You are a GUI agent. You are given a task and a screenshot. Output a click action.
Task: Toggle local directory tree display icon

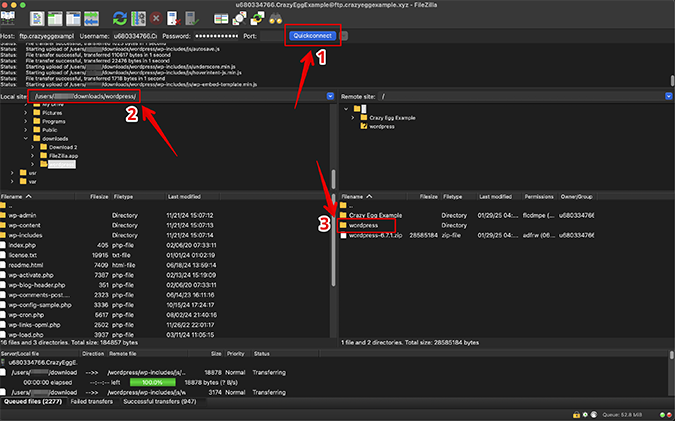pos(55,19)
